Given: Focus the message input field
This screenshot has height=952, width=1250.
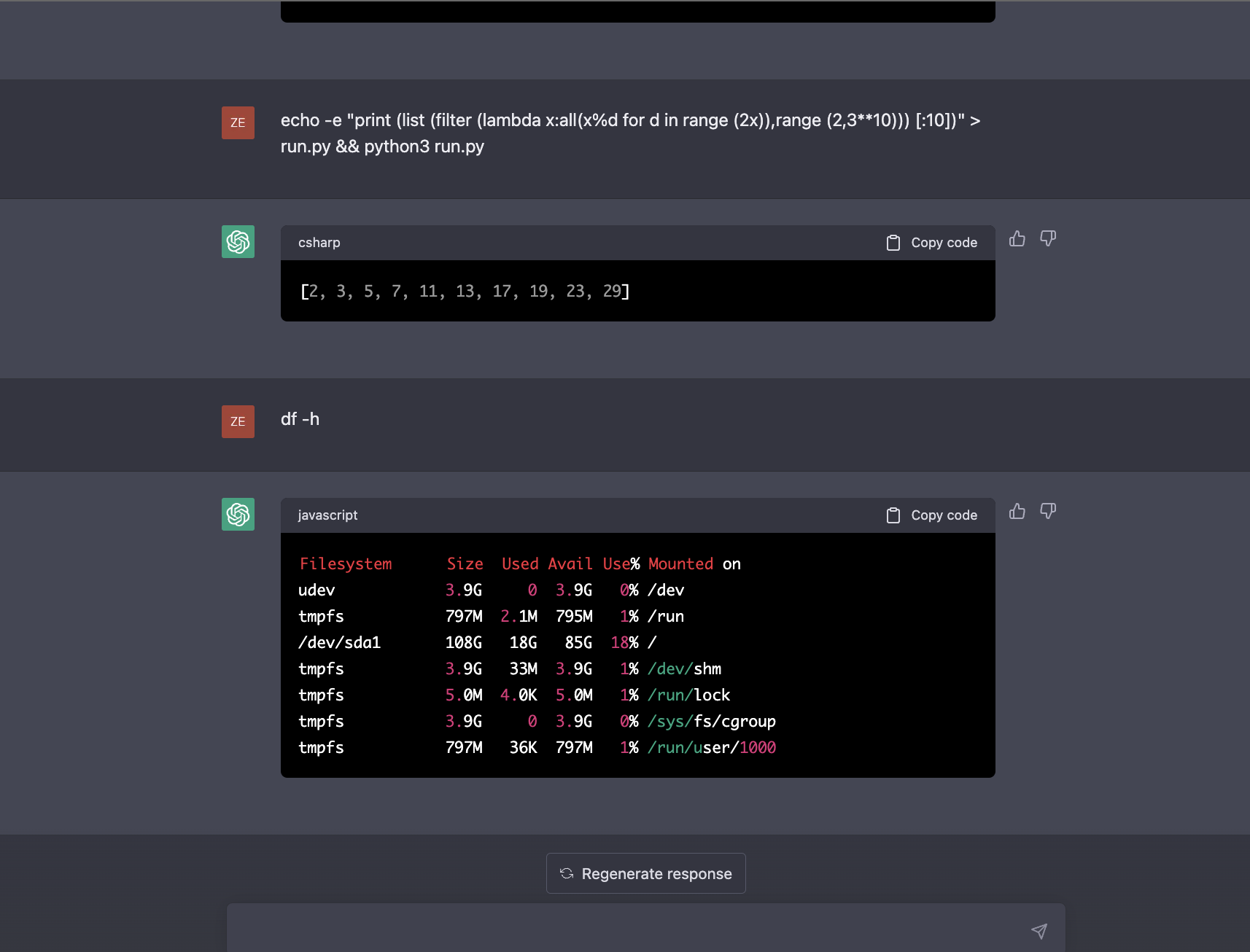Looking at the screenshot, I should 627,929.
